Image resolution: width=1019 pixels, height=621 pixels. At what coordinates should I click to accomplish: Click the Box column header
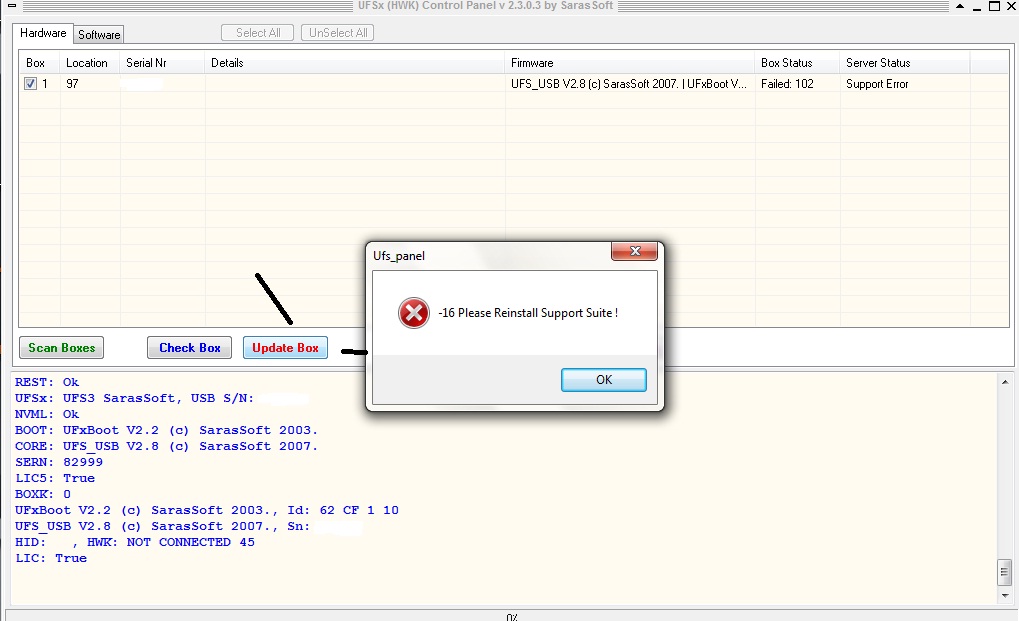(x=39, y=63)
